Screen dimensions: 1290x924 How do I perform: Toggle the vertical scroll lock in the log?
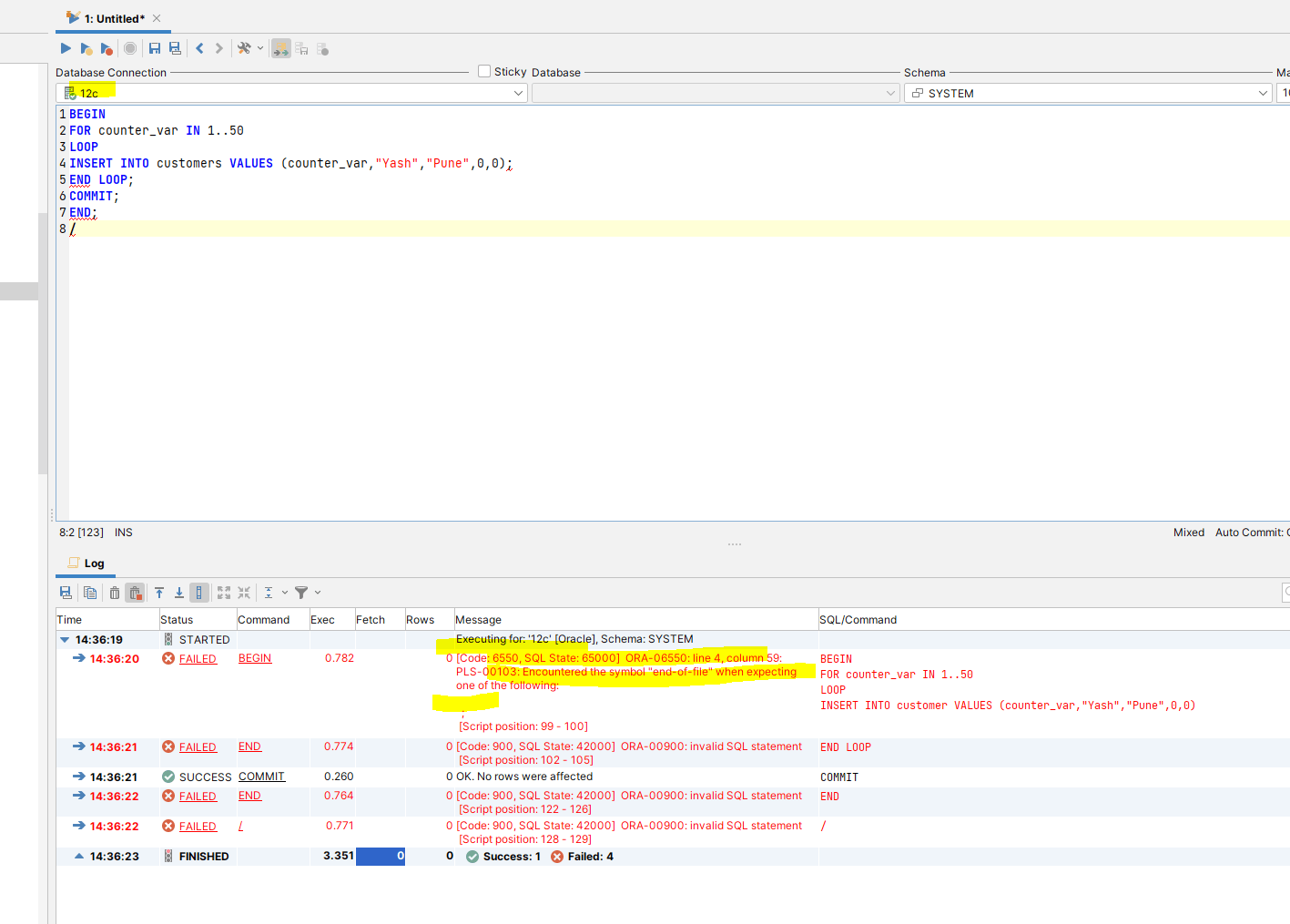pos(198,592)
